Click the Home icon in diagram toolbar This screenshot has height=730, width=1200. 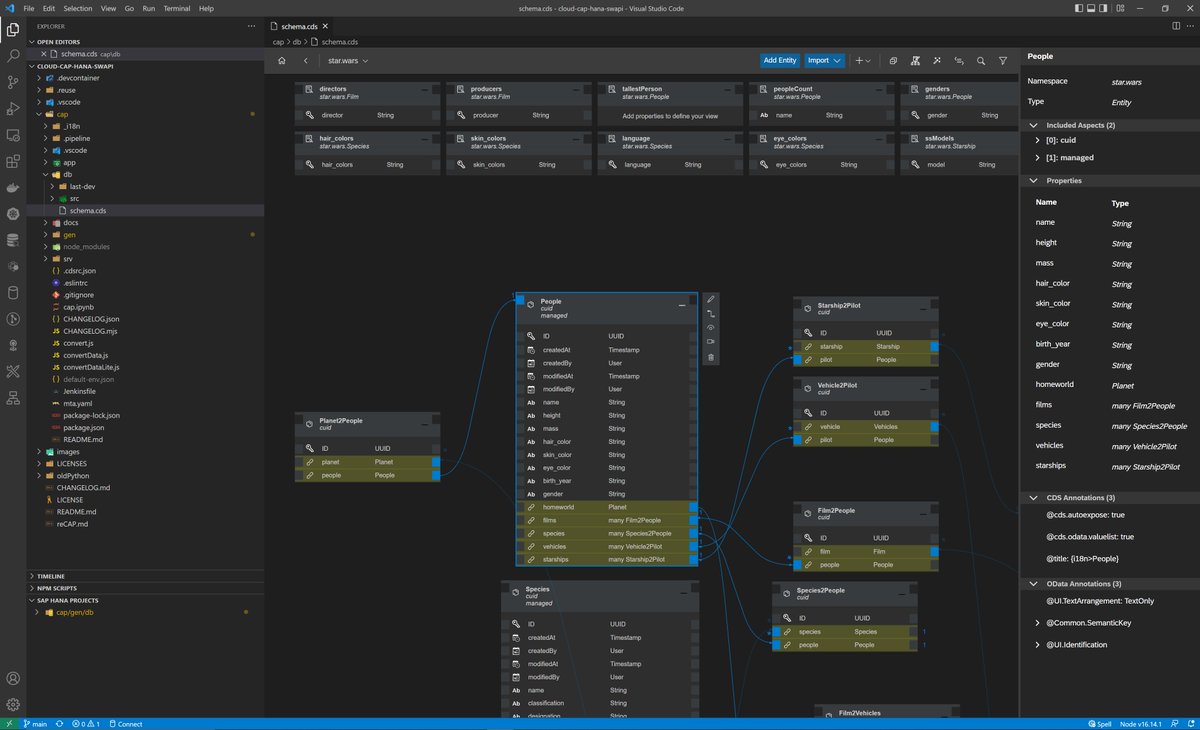282,61
